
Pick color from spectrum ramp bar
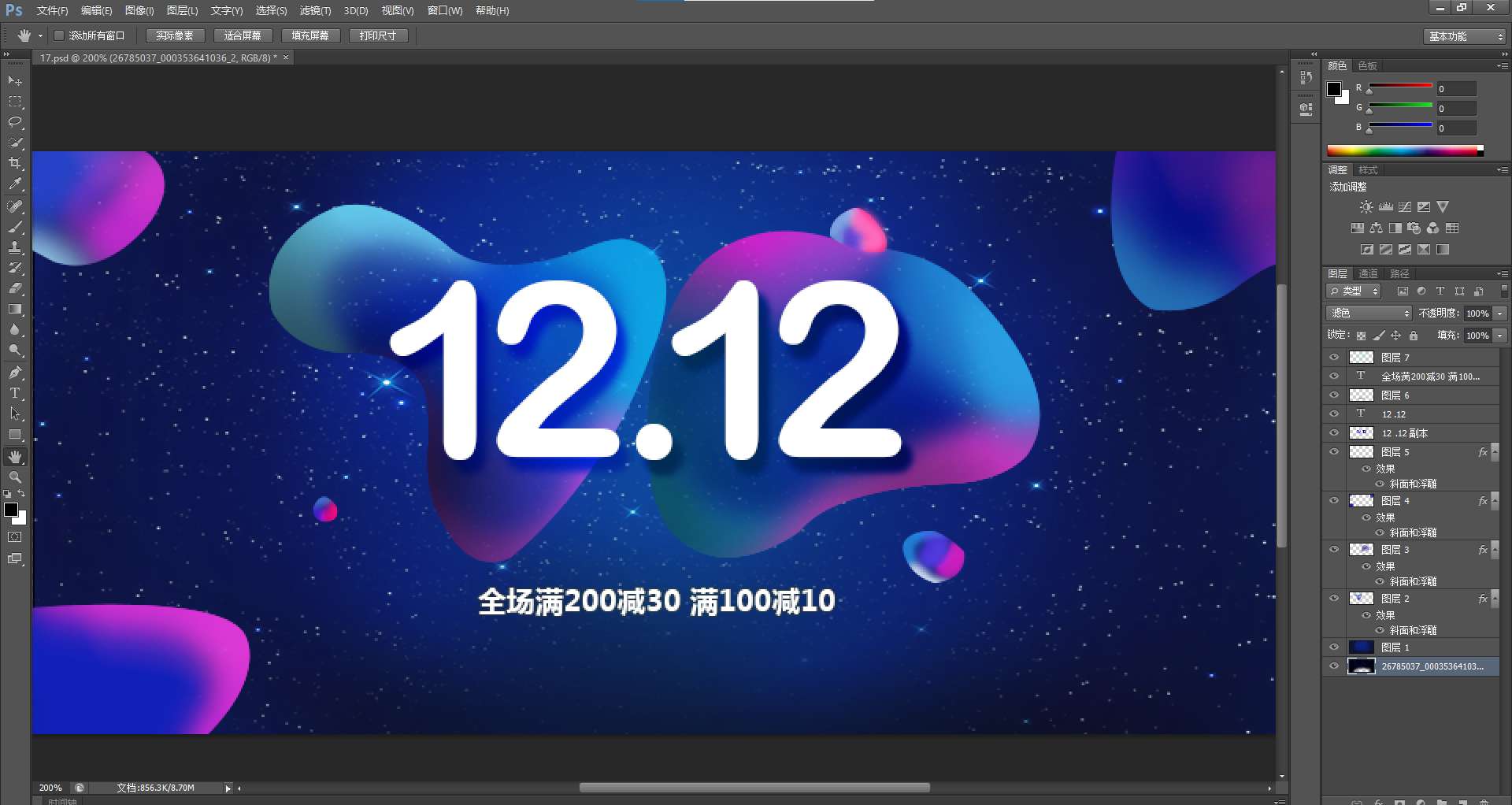1405,150
